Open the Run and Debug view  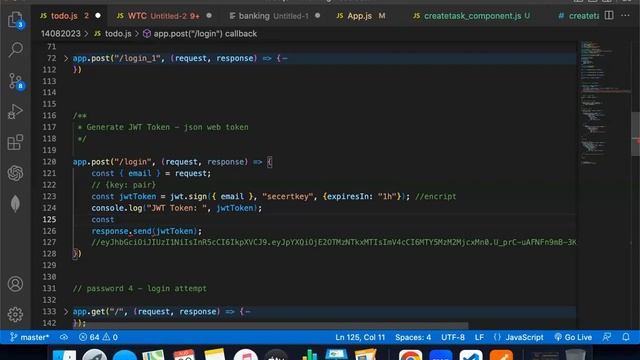[x=15, y=111]
